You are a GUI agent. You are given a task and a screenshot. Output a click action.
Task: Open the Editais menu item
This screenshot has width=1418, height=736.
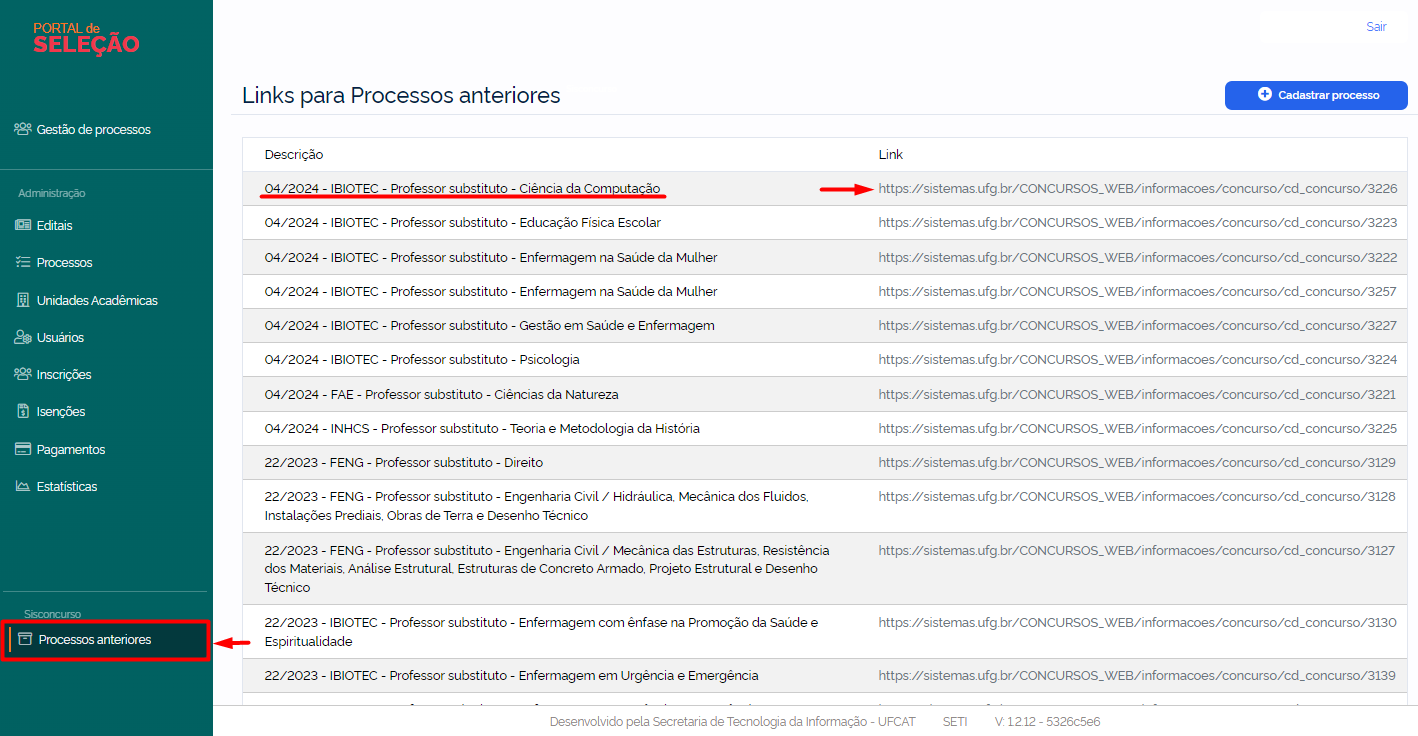point(54,225)
